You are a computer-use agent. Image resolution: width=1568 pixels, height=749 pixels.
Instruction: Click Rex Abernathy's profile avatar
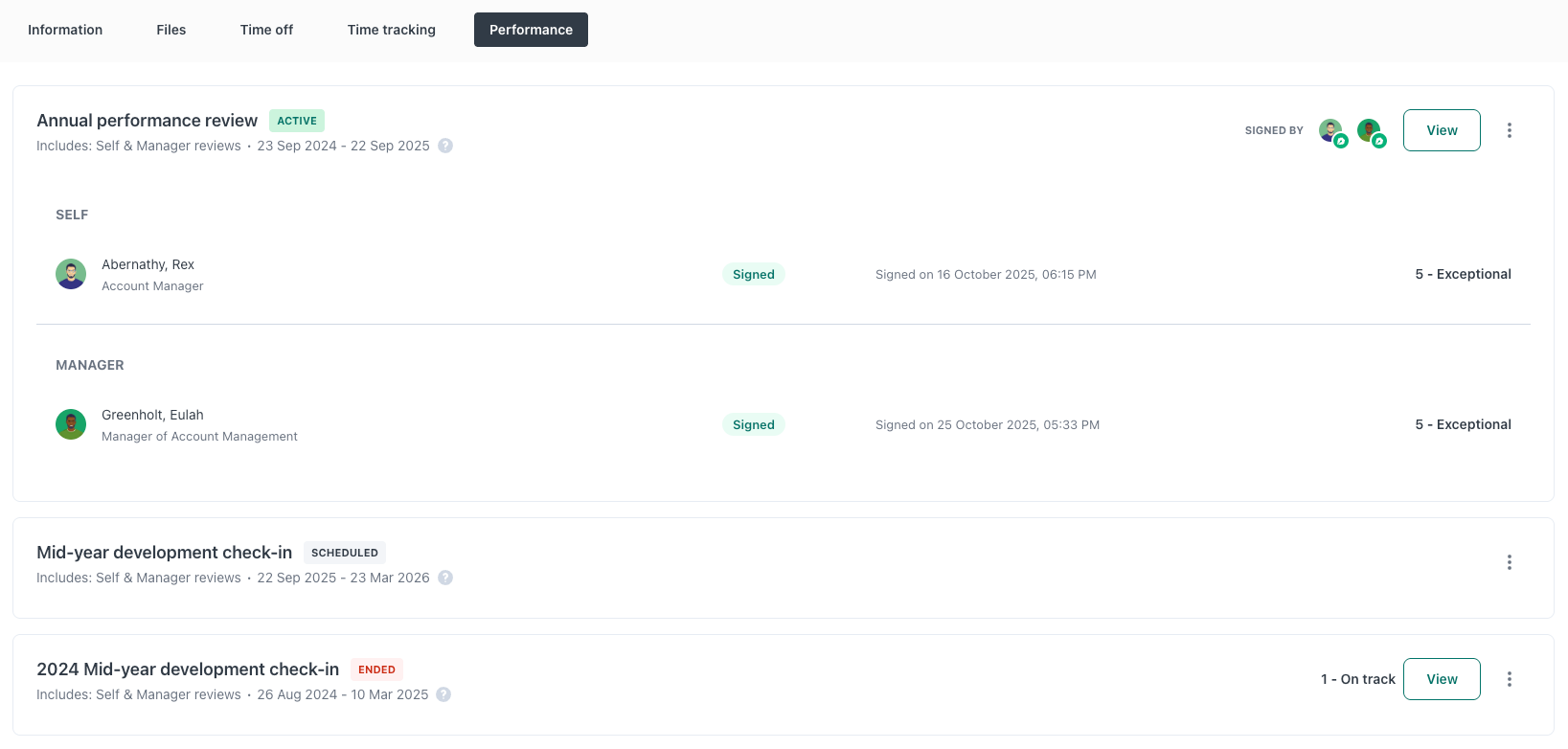tap(71, 274)
